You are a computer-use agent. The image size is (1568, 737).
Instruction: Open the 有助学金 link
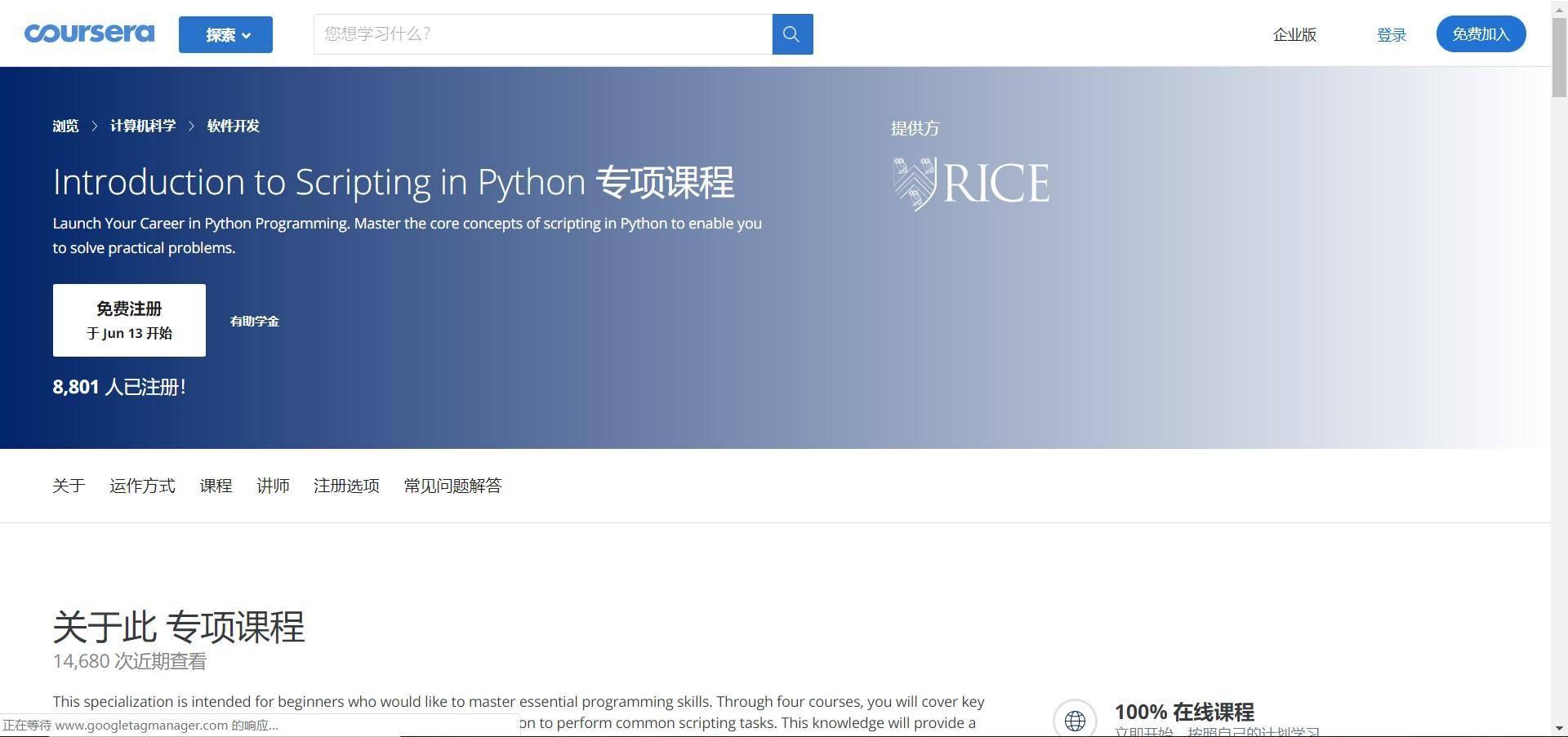254,321
